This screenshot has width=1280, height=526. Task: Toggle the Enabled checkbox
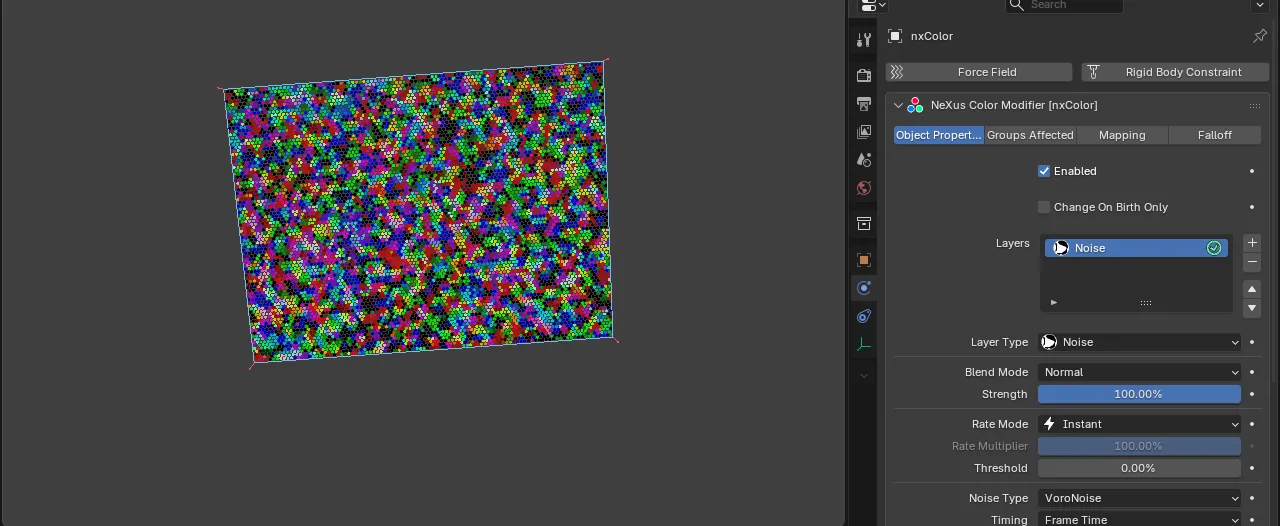pyautogui.click(x=1044, y=171)
